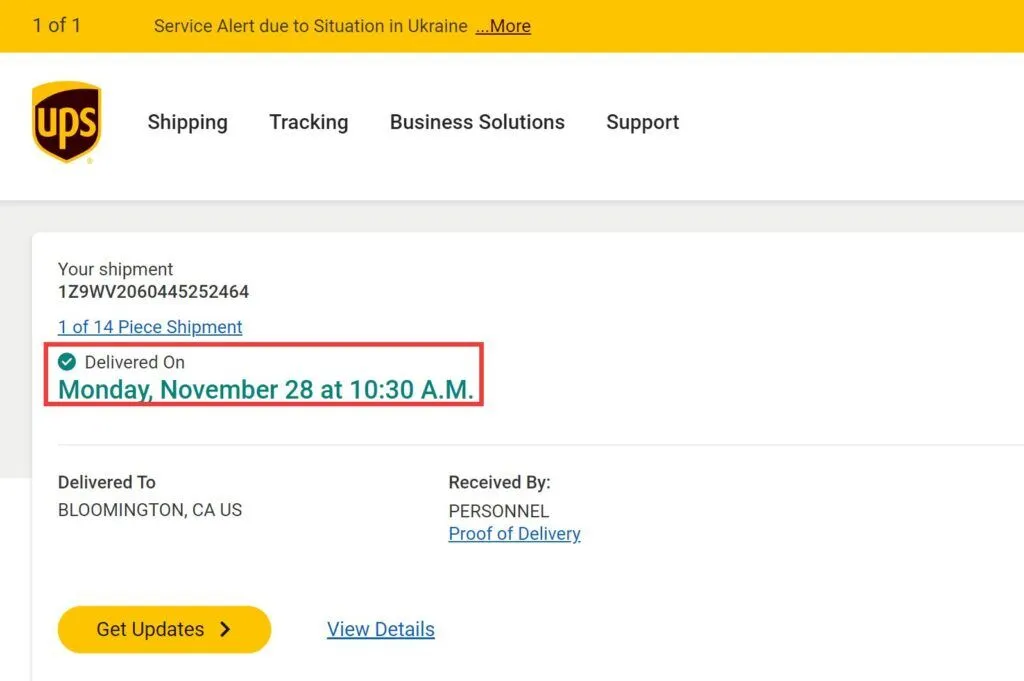Click the View Details link
The image size is (1024, 681).
380,629
